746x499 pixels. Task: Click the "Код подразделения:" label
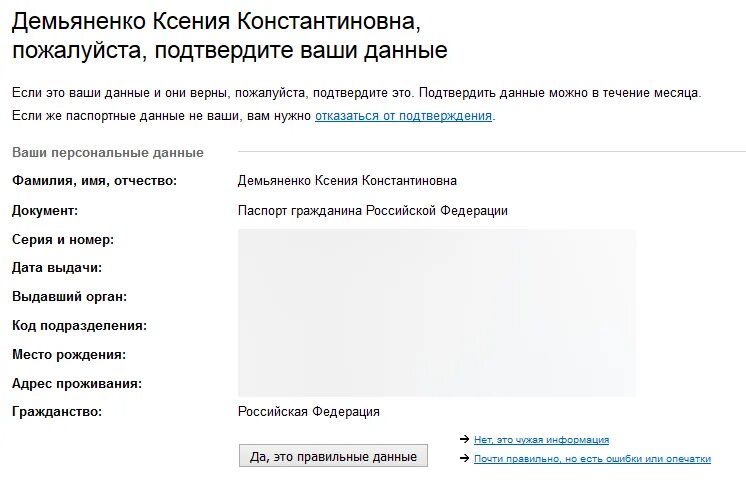pyautogui.click(x=79, y=326)
